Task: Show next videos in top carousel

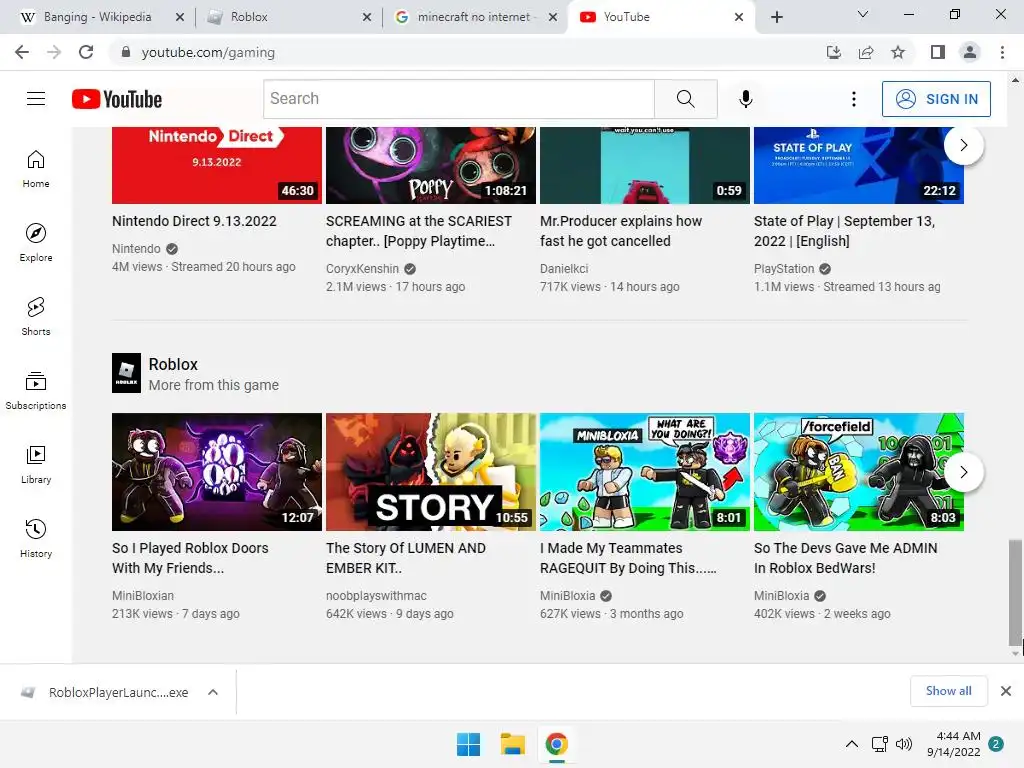Action: 963,145
